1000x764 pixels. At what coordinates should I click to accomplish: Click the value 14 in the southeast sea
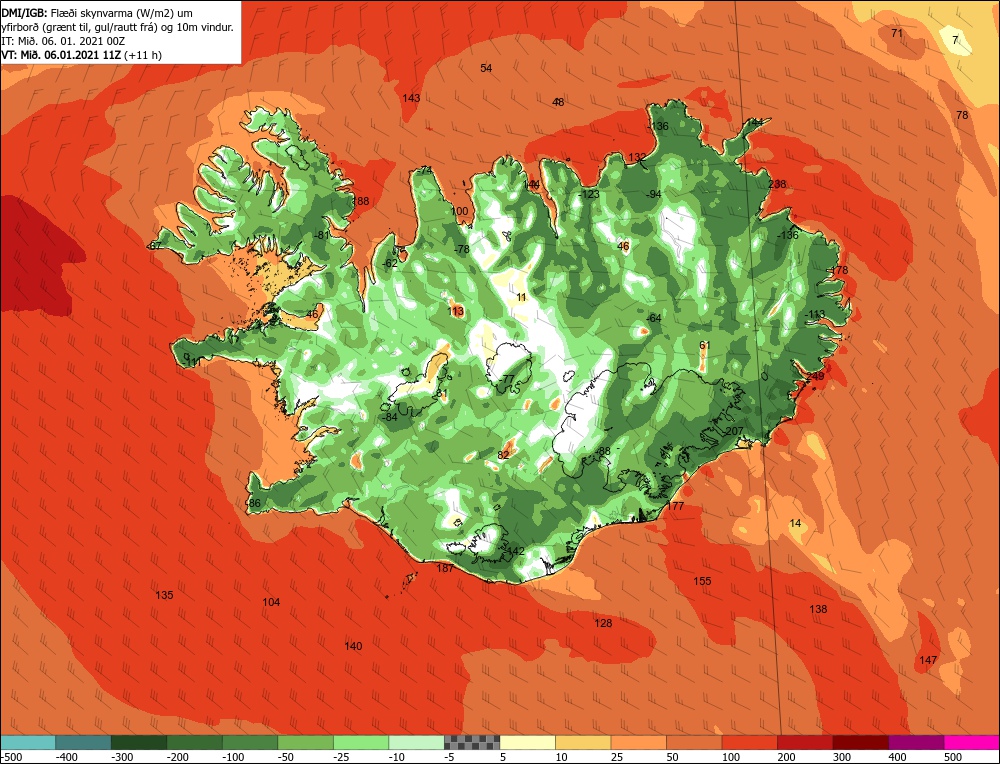(795, 524)
